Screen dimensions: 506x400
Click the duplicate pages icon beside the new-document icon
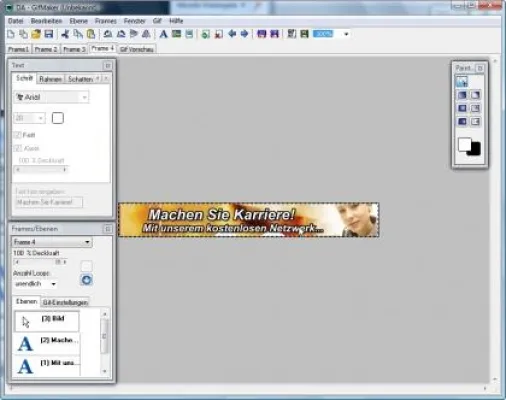(23, 34)
